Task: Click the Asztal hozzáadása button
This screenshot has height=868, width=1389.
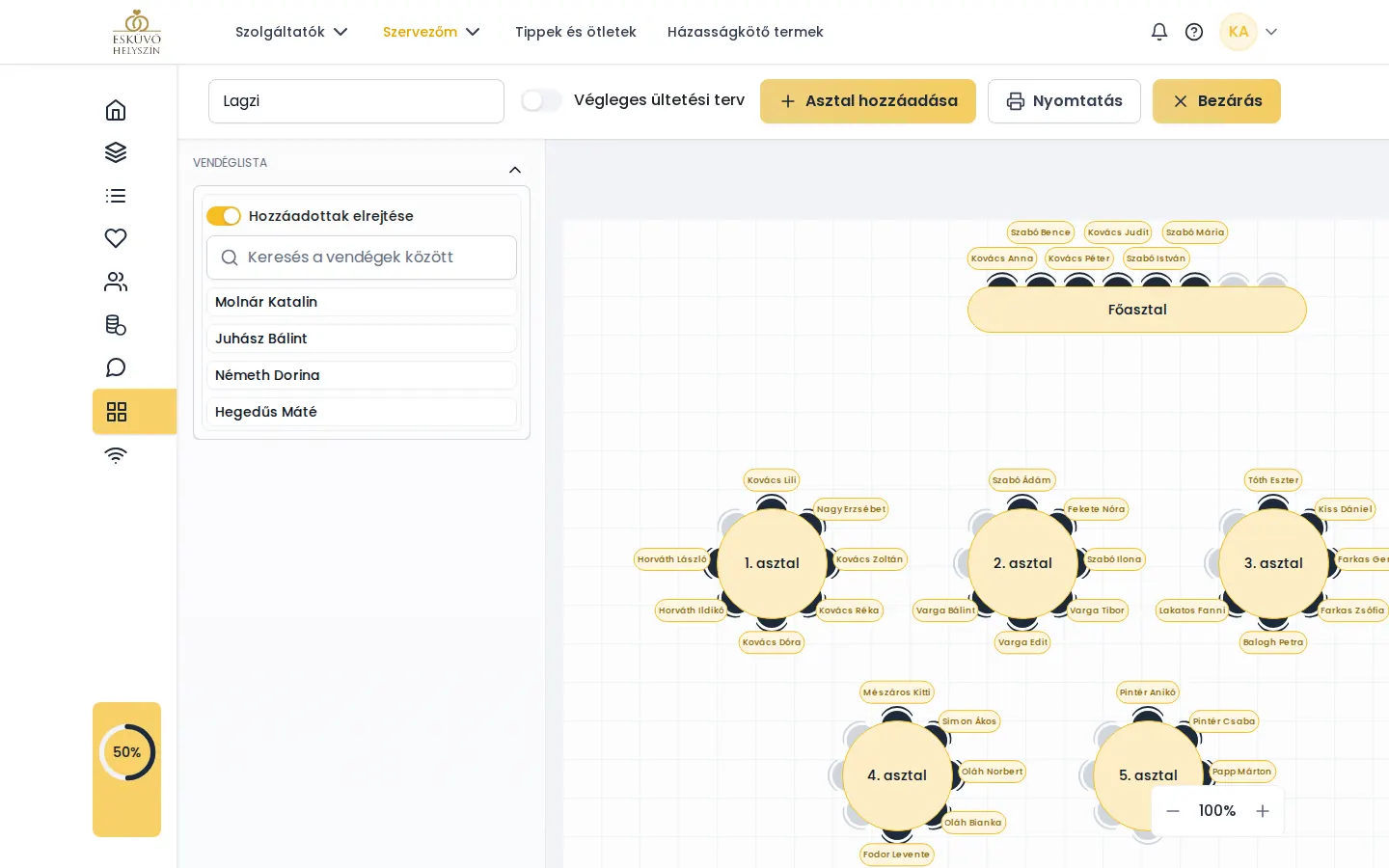Action: 868,101
